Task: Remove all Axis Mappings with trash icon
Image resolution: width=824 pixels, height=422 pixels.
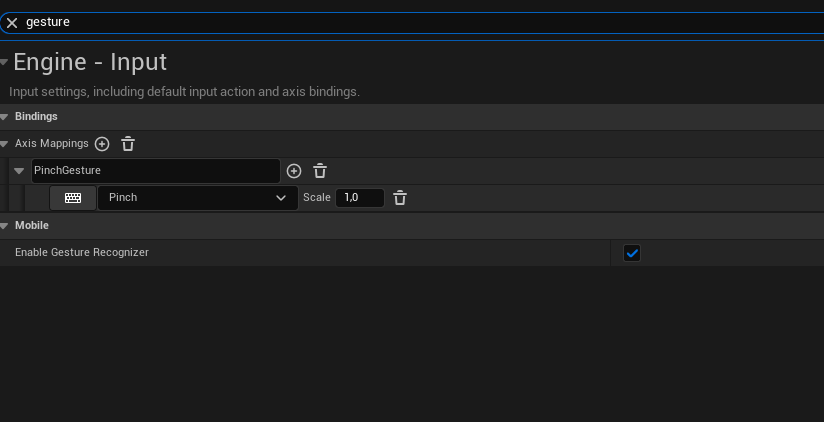Action: click(x=128, y=144)
